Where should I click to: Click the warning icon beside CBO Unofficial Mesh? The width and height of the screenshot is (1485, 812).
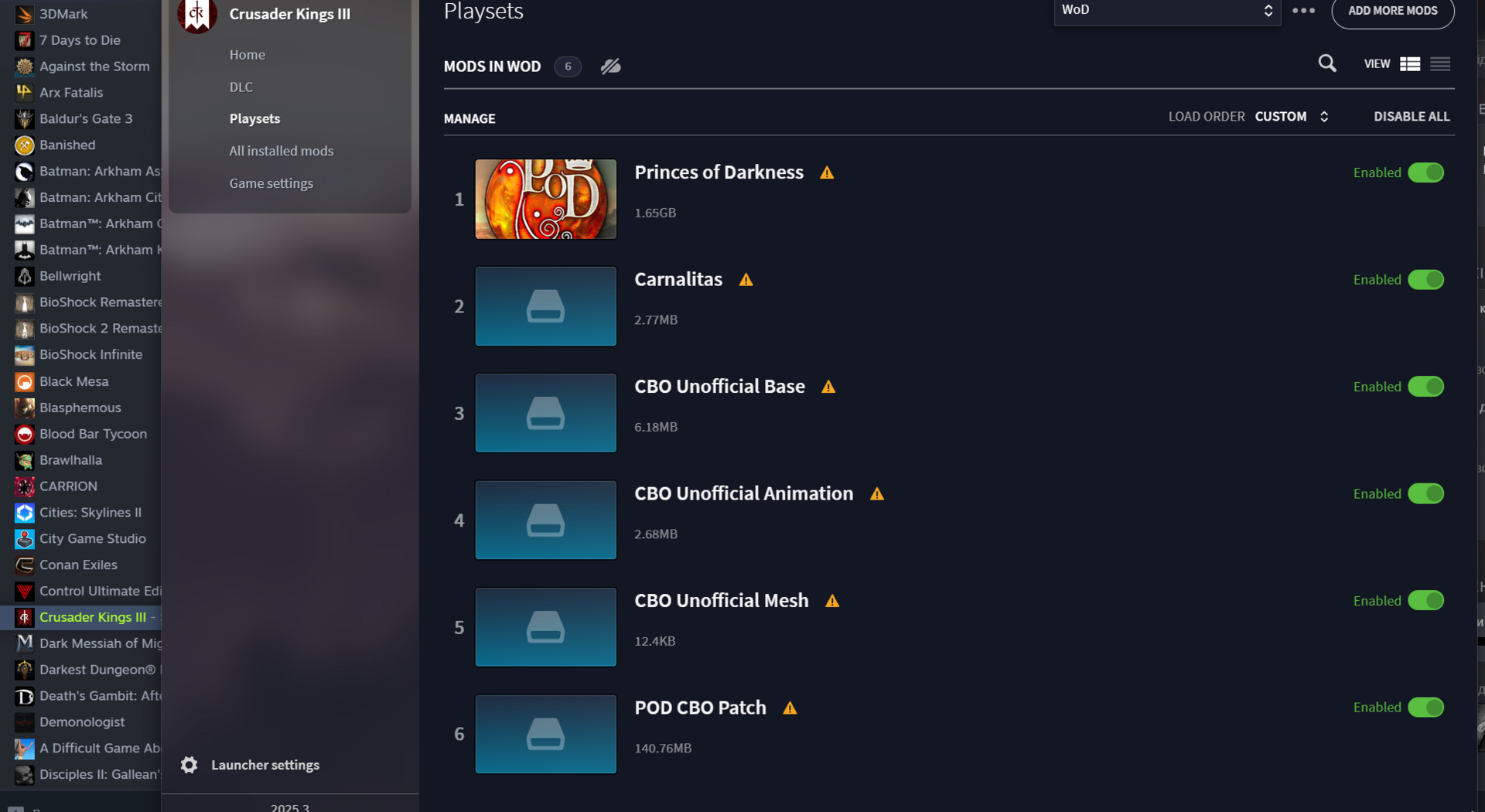click(x=832, y=601)
